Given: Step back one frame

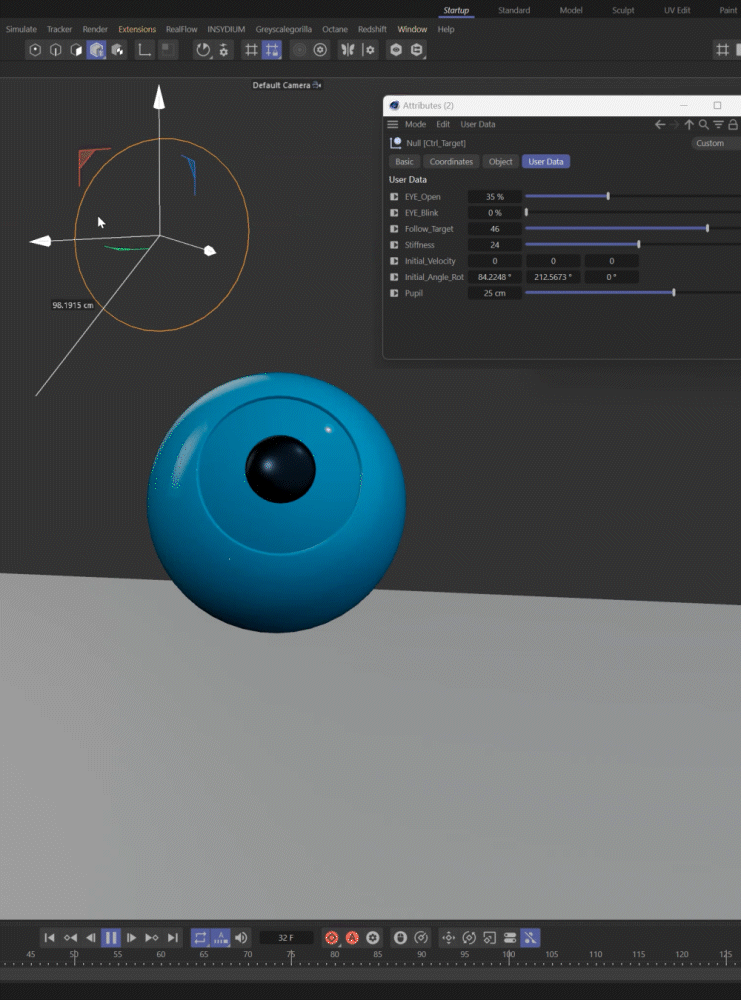Looking at the screenshot, I should (x=91, y=938).
